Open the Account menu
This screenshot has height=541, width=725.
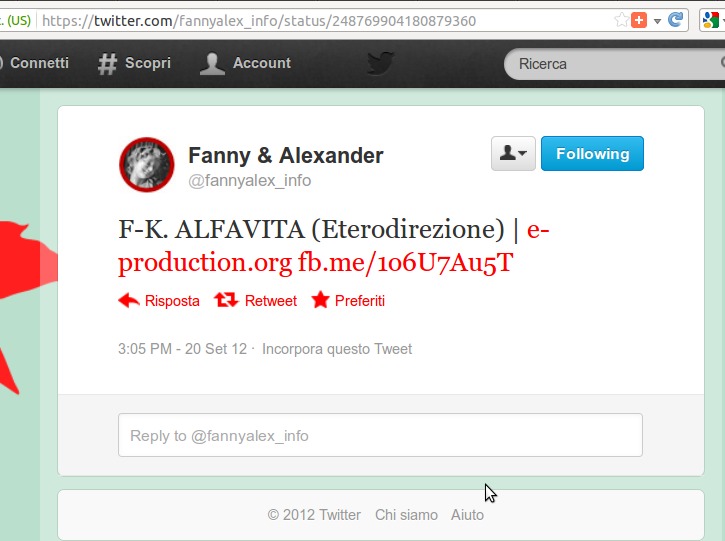(x=246, y=63)
